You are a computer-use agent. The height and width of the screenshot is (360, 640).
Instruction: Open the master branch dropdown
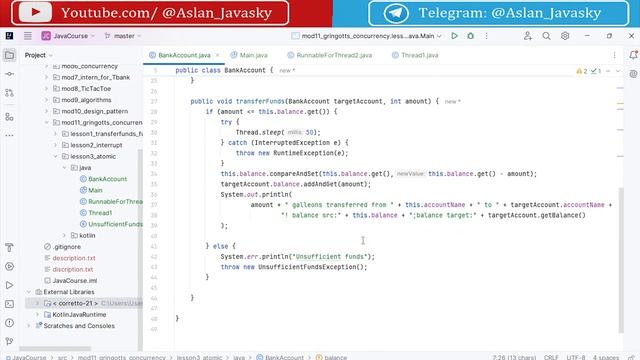click(123, 36)
